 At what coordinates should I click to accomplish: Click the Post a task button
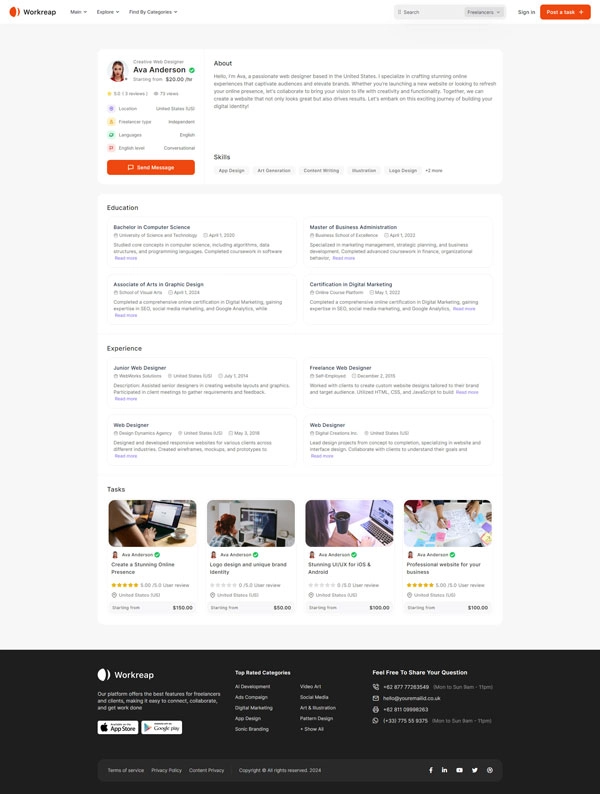click(565, 12)
